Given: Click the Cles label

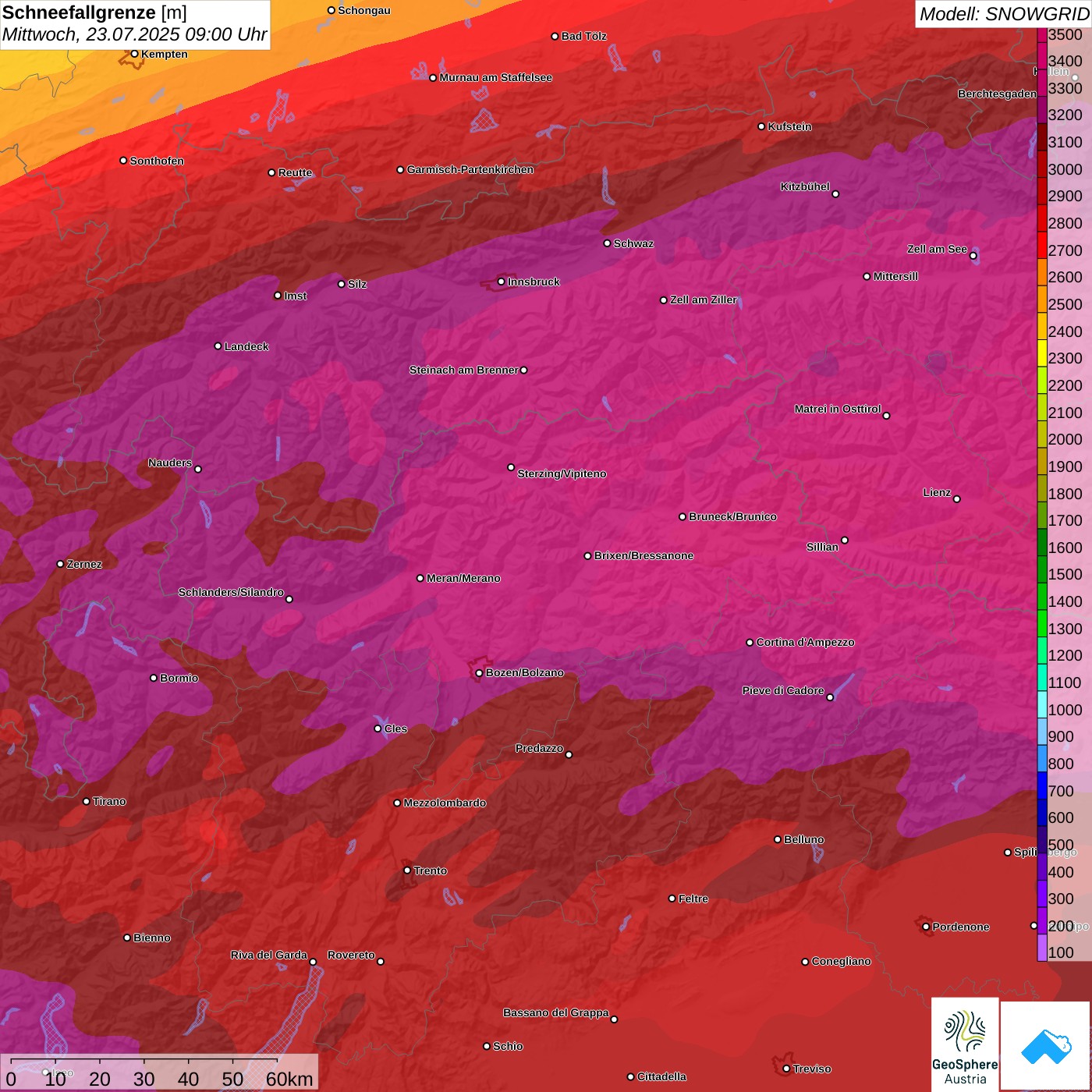Looking at the screenshot, I should (395, 729).
